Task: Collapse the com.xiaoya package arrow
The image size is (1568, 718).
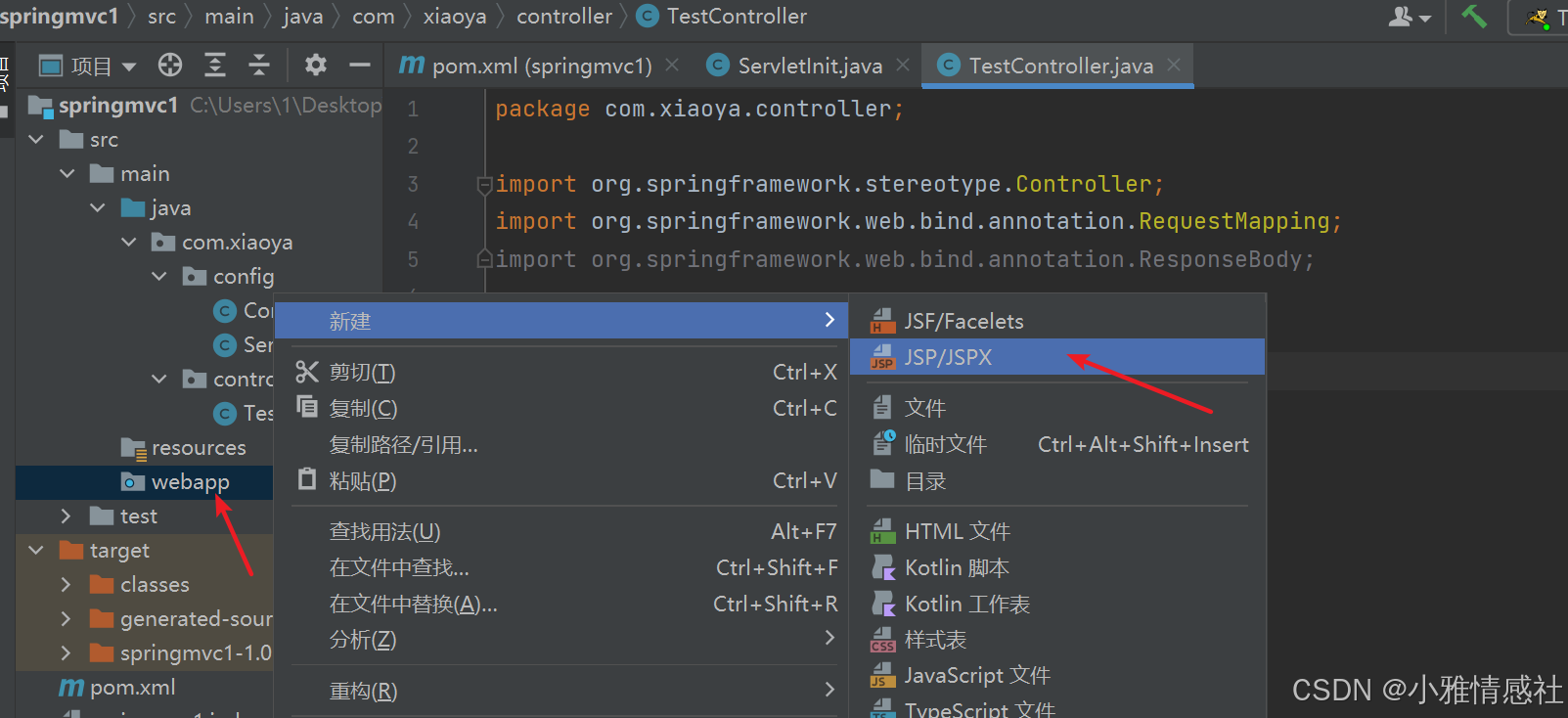Action: pyautogui.click(x=128, y=243)
